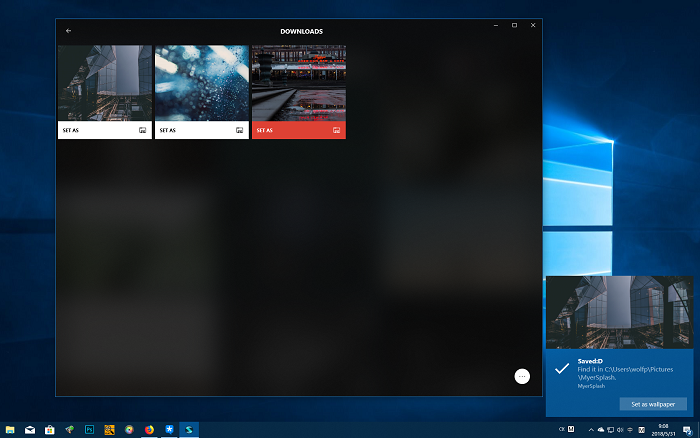Open File Explorer from the taskbar
The width and height of the screenshot is (700, 438).
pos(10,430)
